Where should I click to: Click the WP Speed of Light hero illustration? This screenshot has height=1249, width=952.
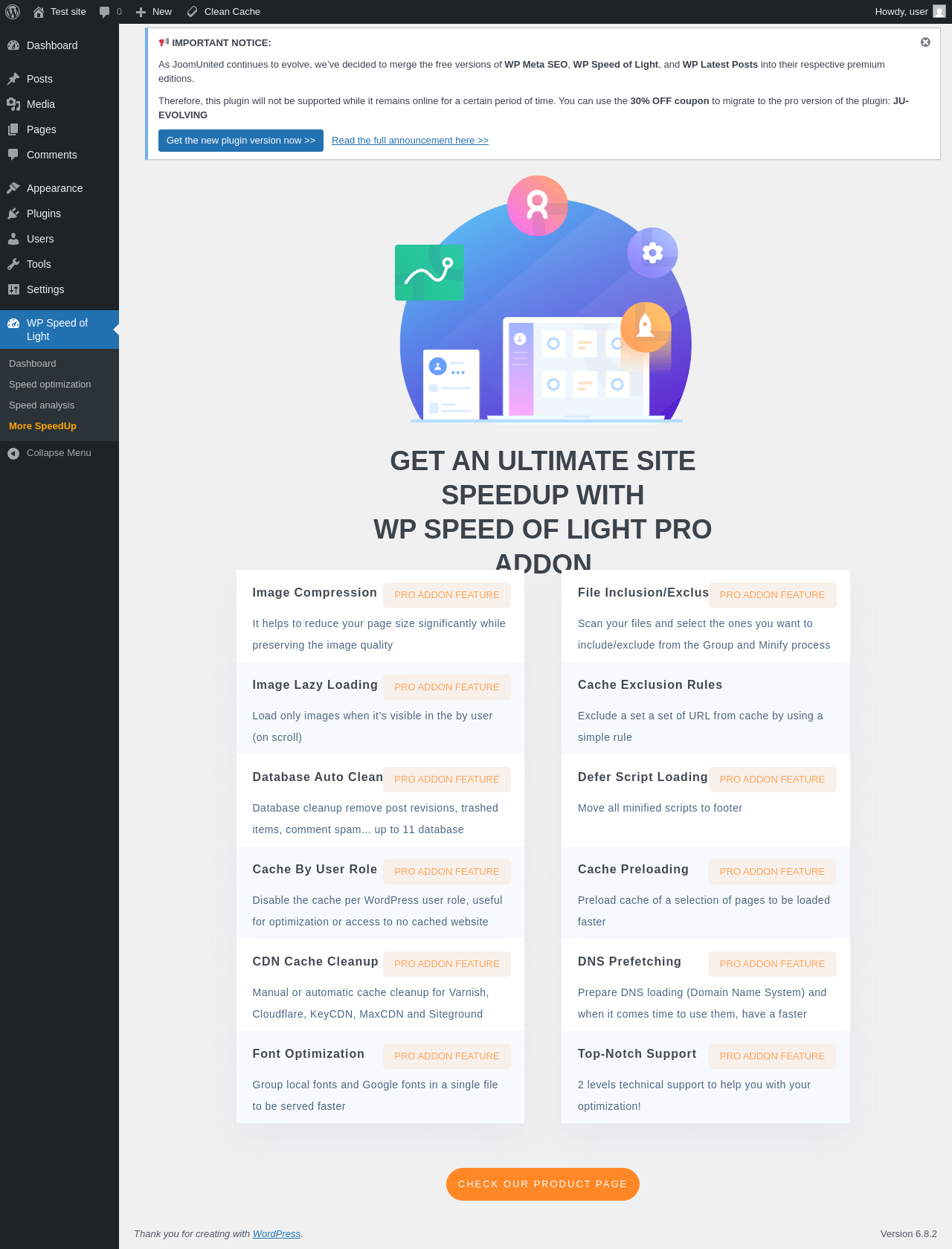click(x=543, y=299)
